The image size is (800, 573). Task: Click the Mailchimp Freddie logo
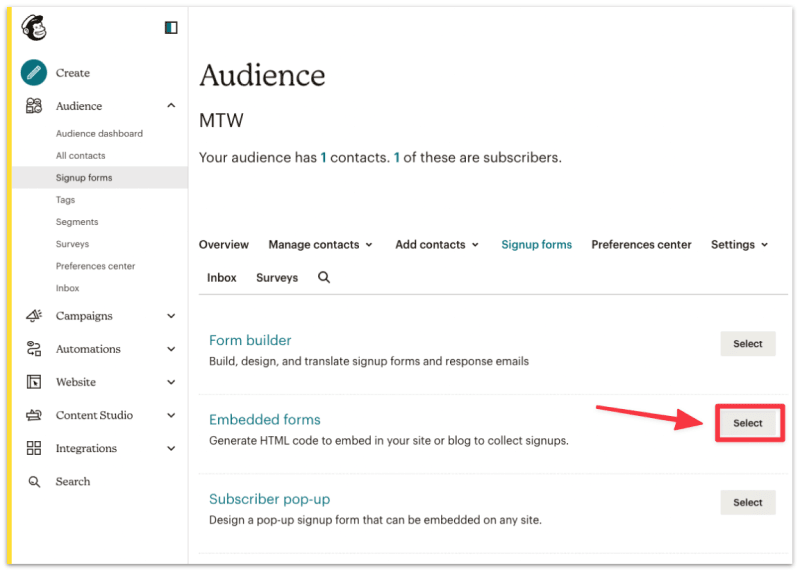click(x=34, y=28)
